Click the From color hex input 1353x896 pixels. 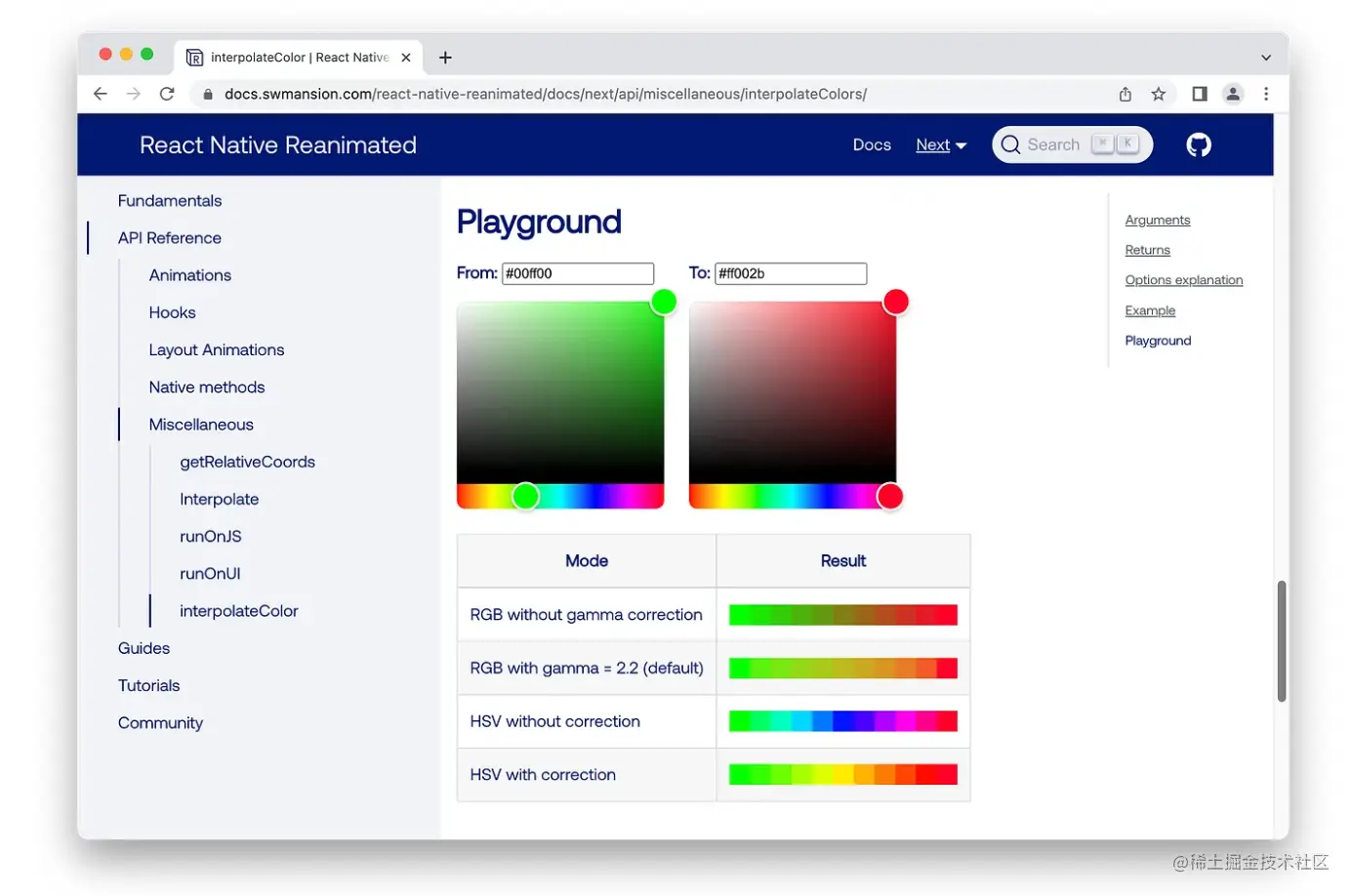(578, 273)
